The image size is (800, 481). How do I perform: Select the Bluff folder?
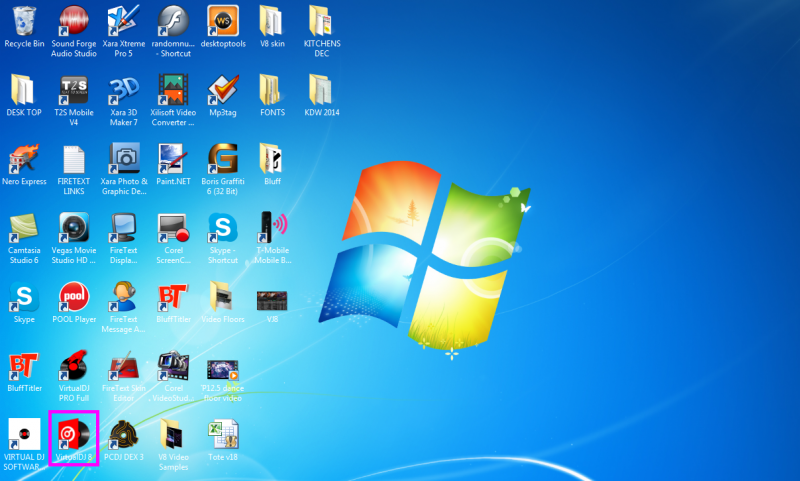click(x=271, y=159)
